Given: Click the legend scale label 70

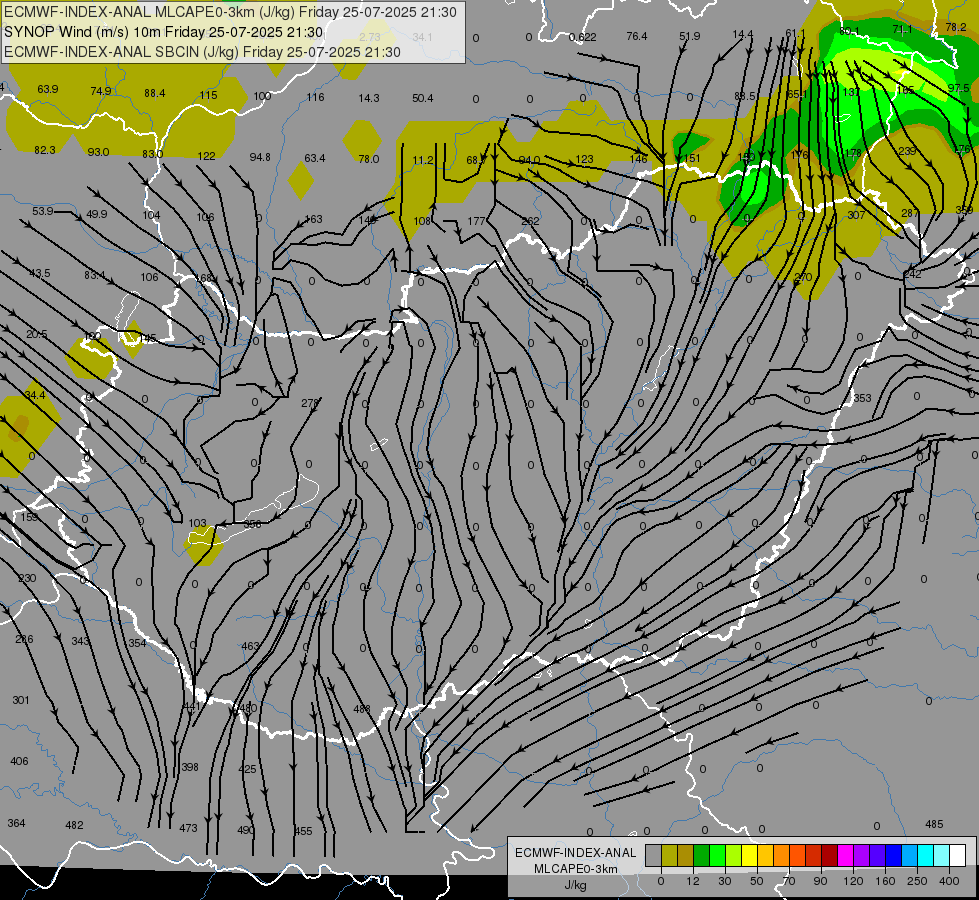Looking at the screenshot, I should 789,881.
